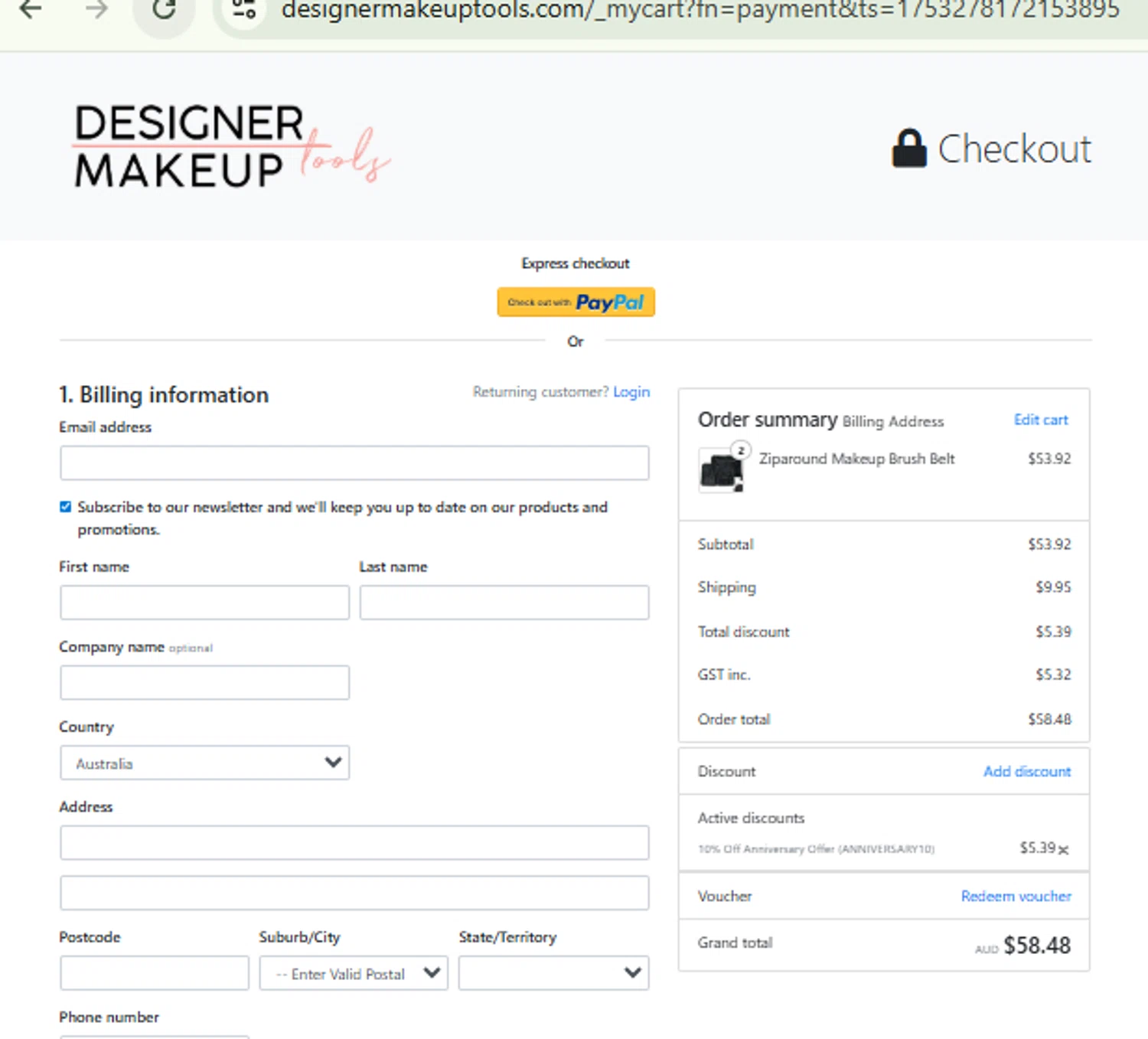Click the Express checkout label

pos(576,263)
